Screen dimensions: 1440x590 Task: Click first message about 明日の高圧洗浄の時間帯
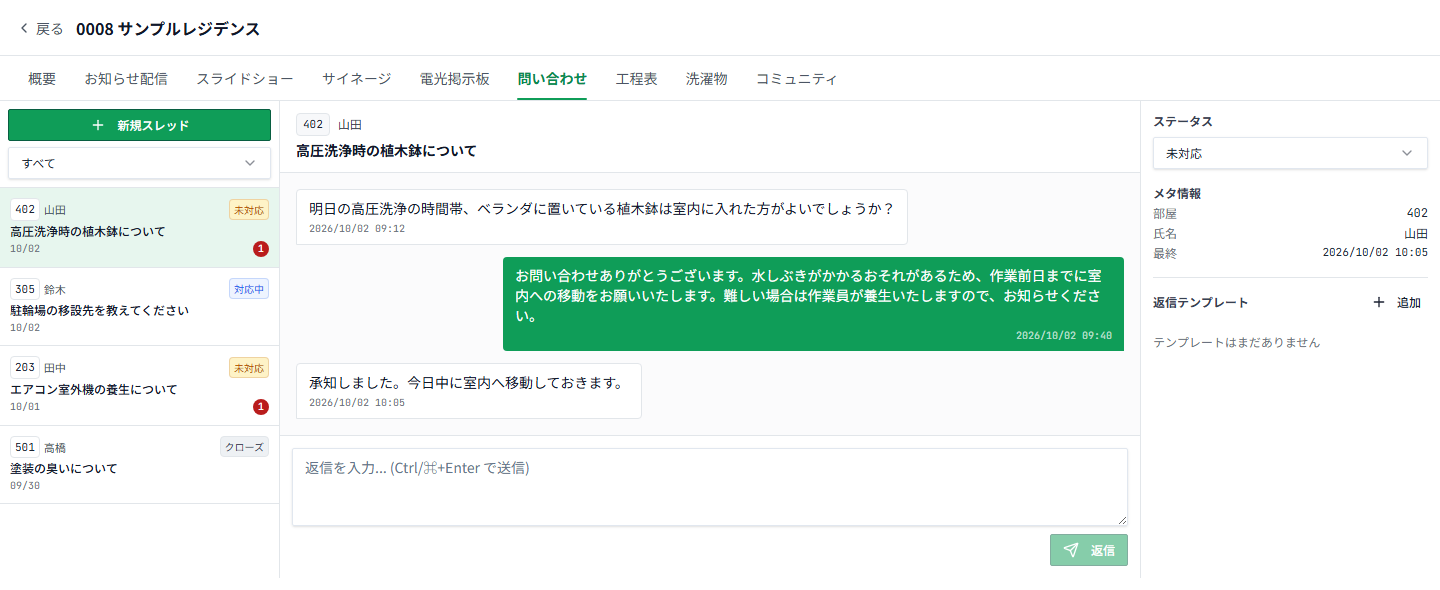click(x=601, y=217)
